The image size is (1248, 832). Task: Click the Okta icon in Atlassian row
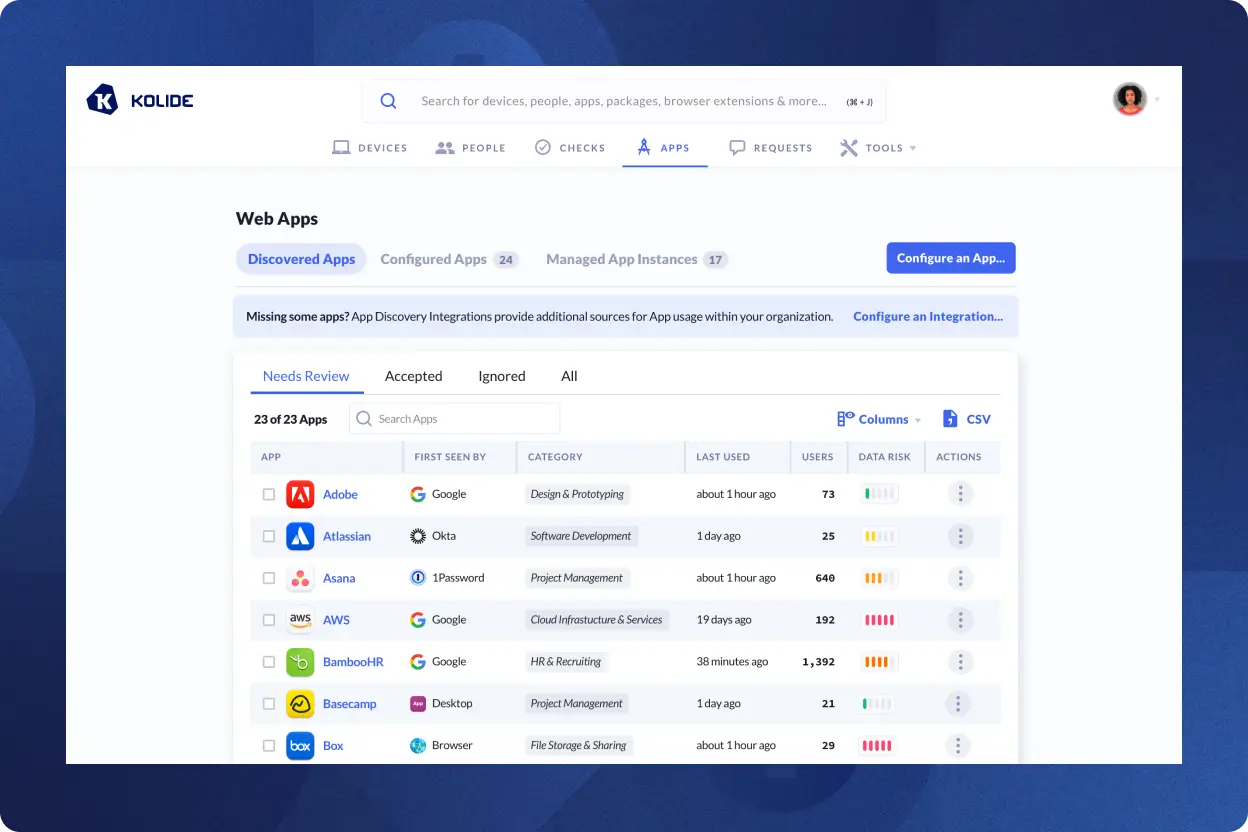[x=418, y=536]
